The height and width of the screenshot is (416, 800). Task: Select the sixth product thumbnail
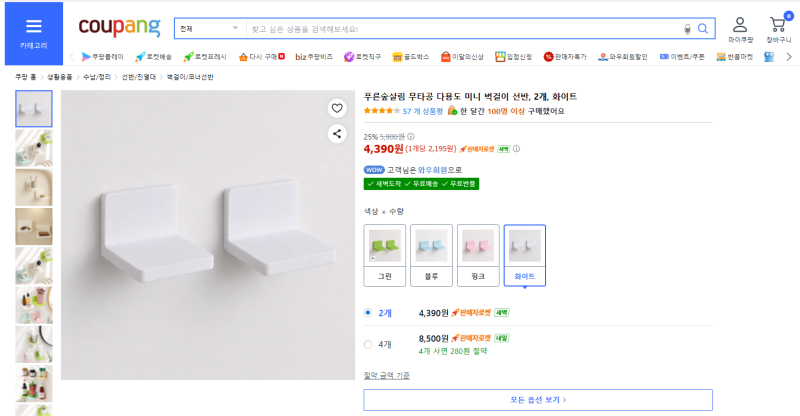(x=34, y=305)
